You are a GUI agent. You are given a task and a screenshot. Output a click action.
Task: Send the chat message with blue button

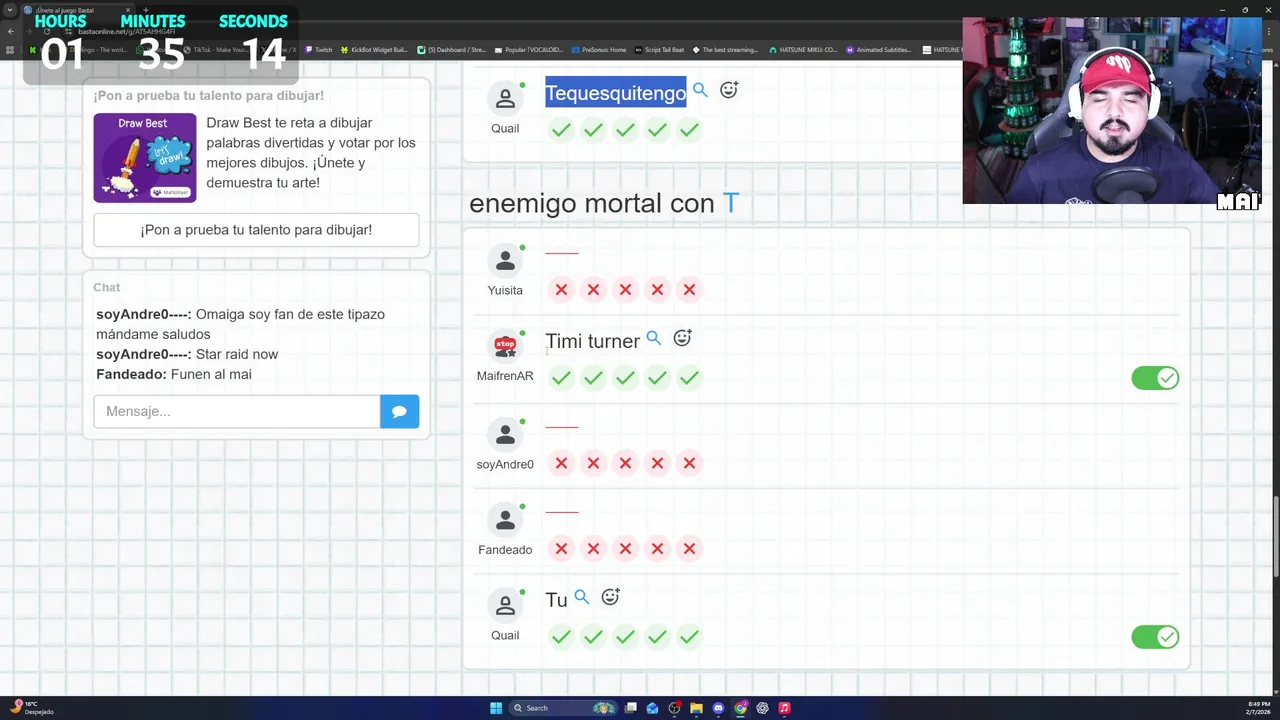(x=399, y=411)
